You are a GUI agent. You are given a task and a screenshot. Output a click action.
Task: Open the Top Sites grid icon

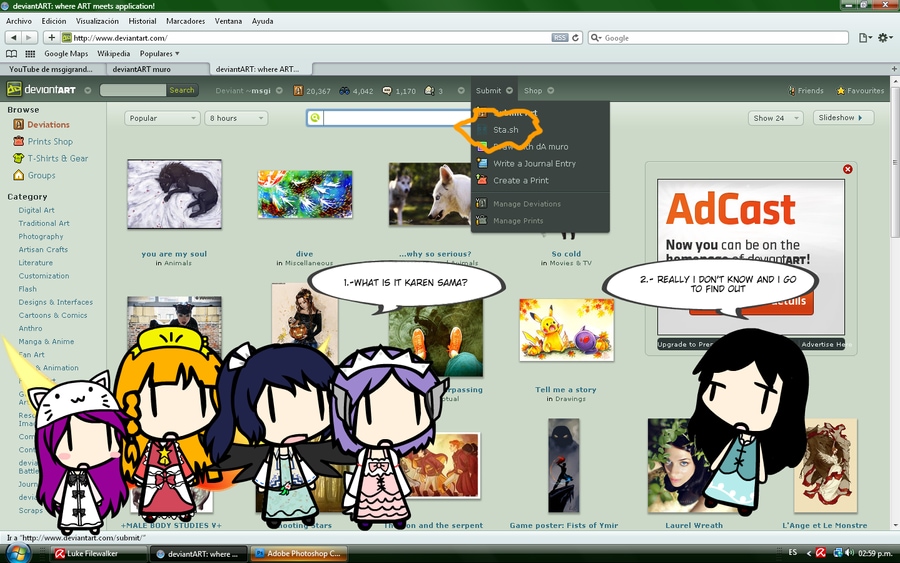pos(30,53)
